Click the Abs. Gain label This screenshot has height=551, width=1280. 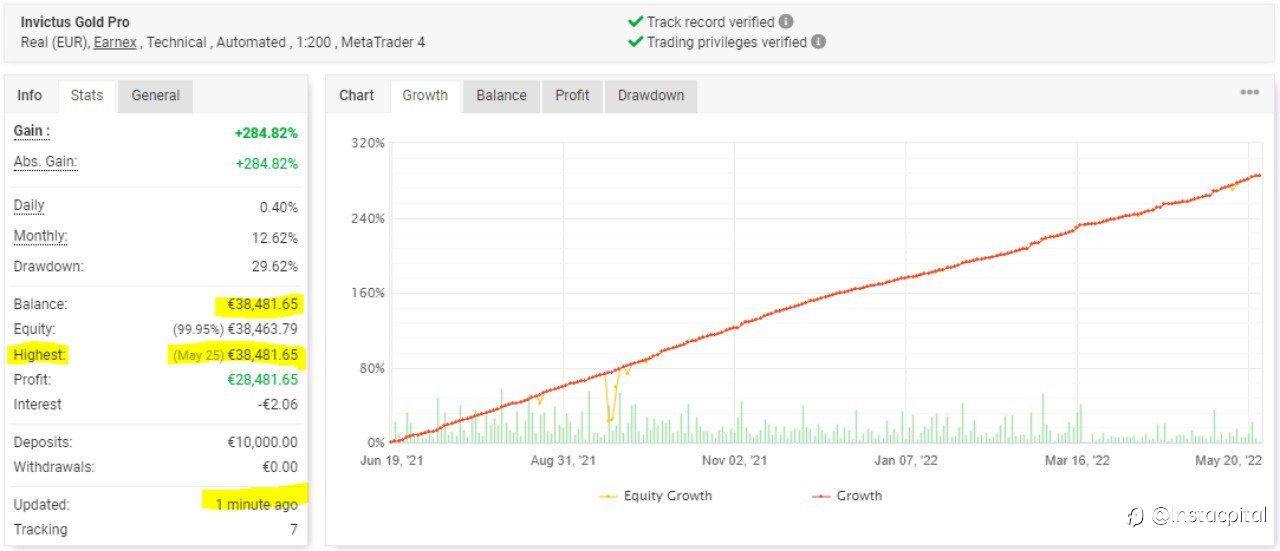coord(45,162)
